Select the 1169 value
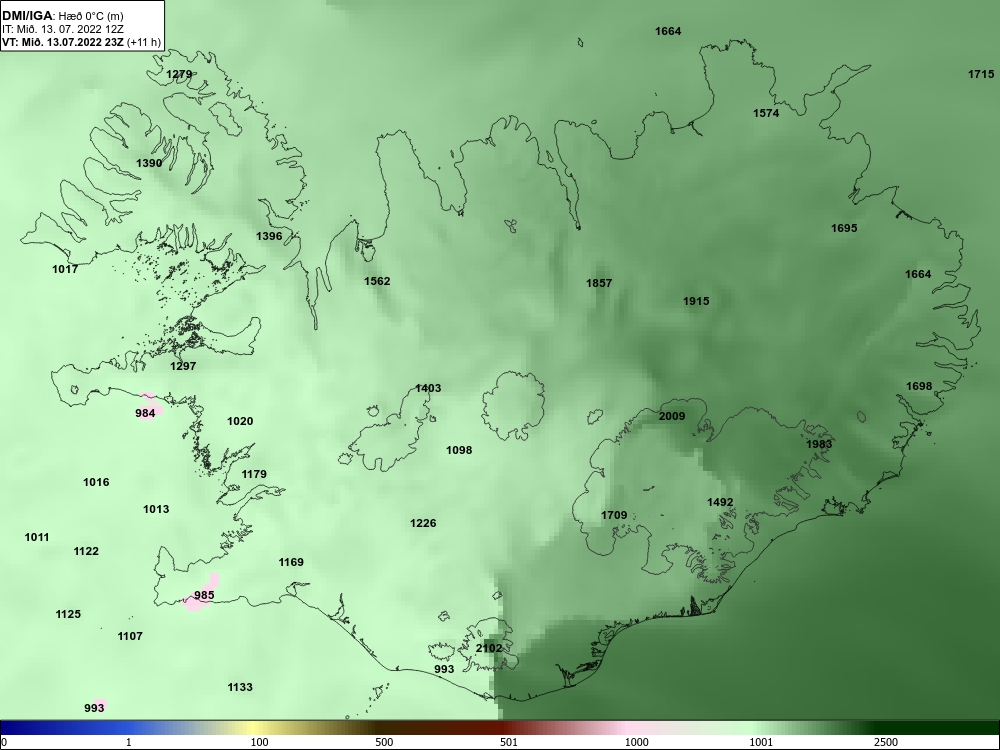This screenshot has height=750, width=1000. click(x=291, y=562)
